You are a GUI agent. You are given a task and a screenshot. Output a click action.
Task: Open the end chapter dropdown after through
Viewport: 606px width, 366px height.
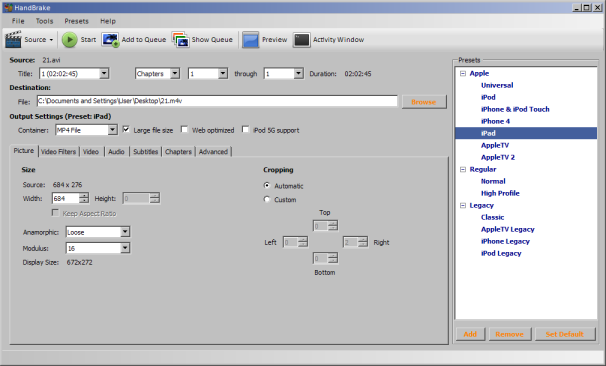pos(298,73)
